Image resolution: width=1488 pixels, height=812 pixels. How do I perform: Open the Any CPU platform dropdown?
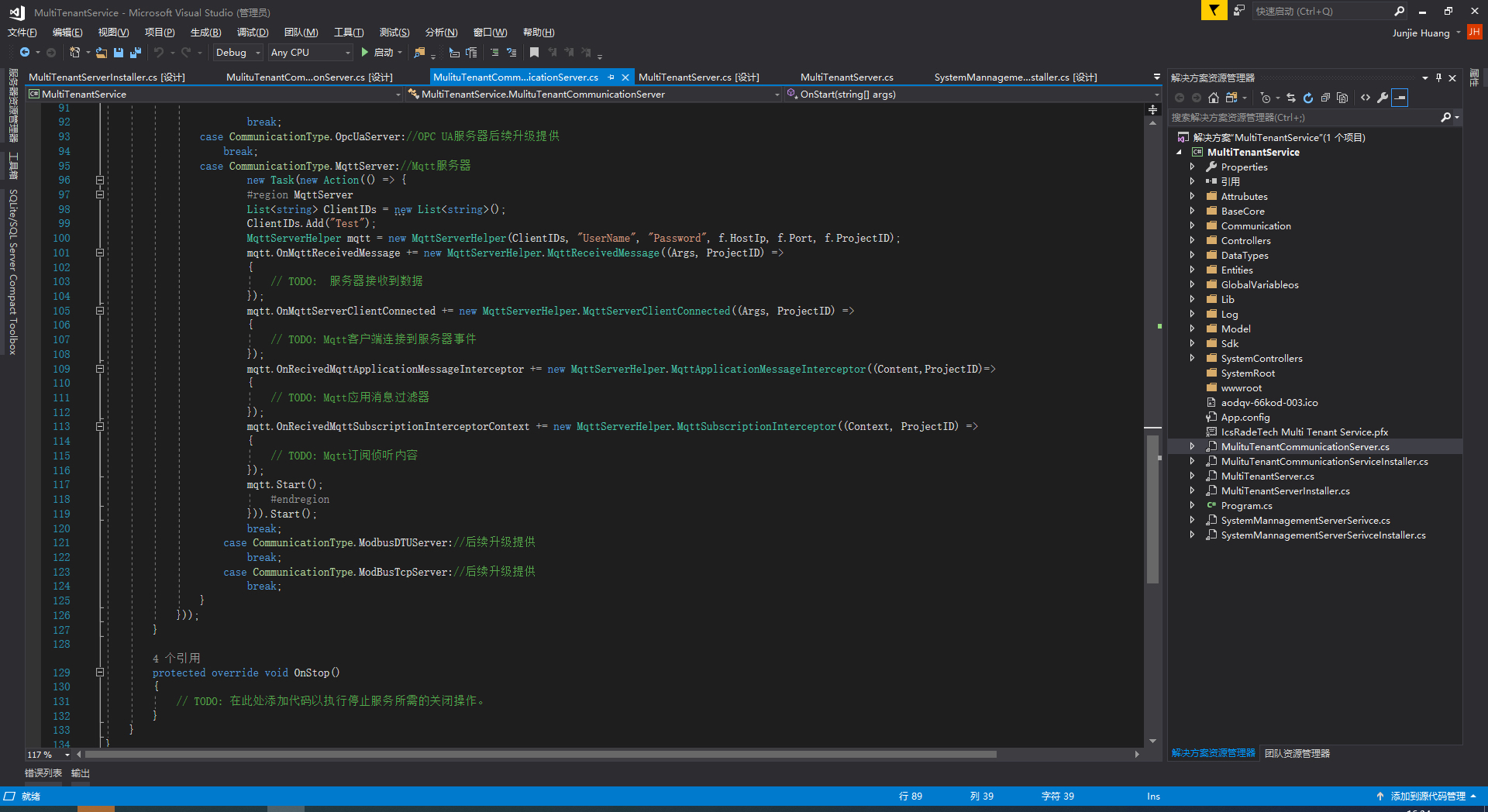346,53
